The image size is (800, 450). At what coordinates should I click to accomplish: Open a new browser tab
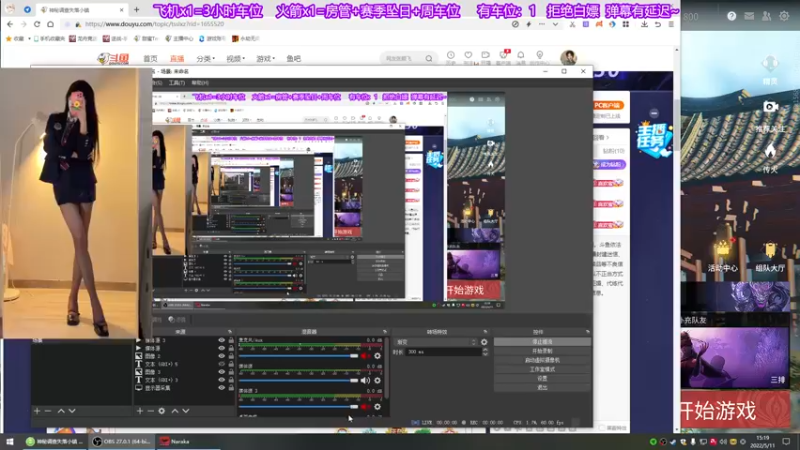tap(136, 9)
